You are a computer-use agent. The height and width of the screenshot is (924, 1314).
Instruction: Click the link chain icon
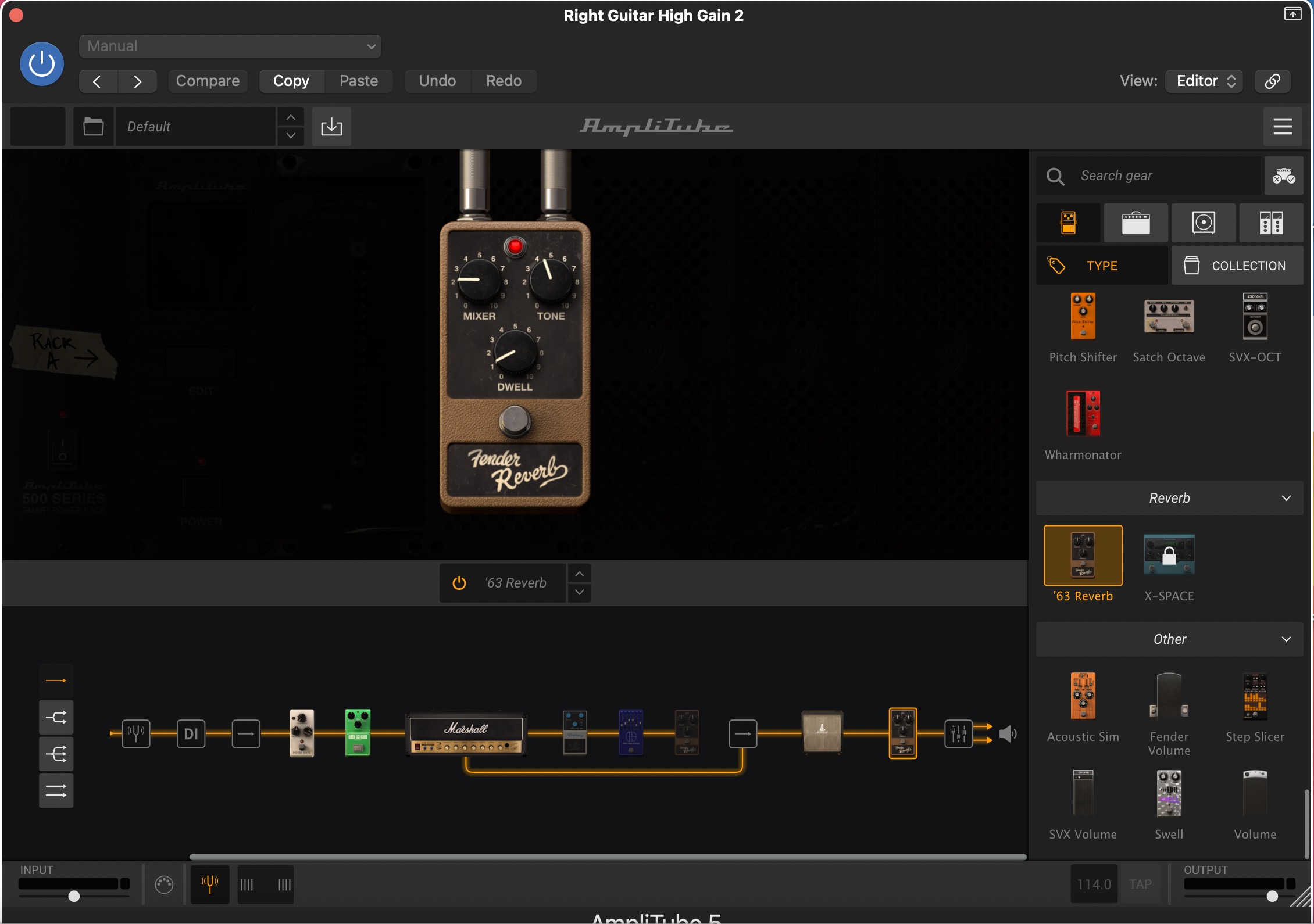click(1272, 81)
